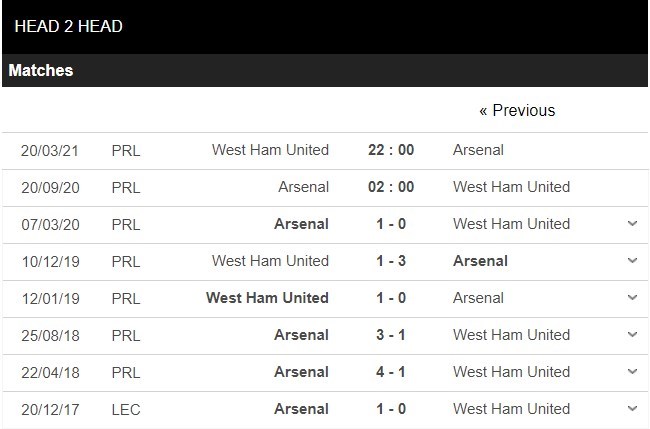Expand the 25/08/18 match row chevron
Screen dimensions: 650x429
click(632, 335)
